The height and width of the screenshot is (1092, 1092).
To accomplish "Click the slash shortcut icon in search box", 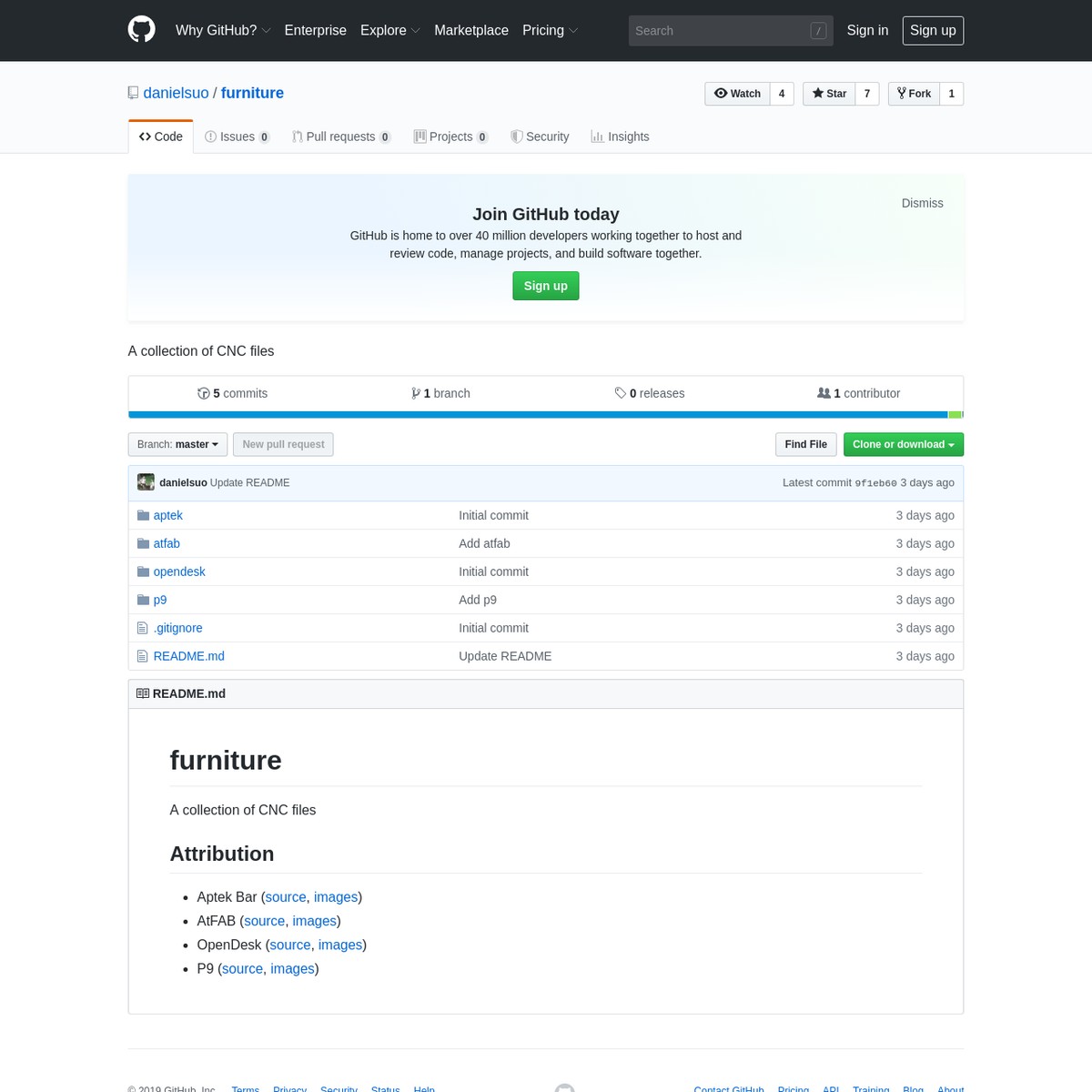I will click(818, 31).
